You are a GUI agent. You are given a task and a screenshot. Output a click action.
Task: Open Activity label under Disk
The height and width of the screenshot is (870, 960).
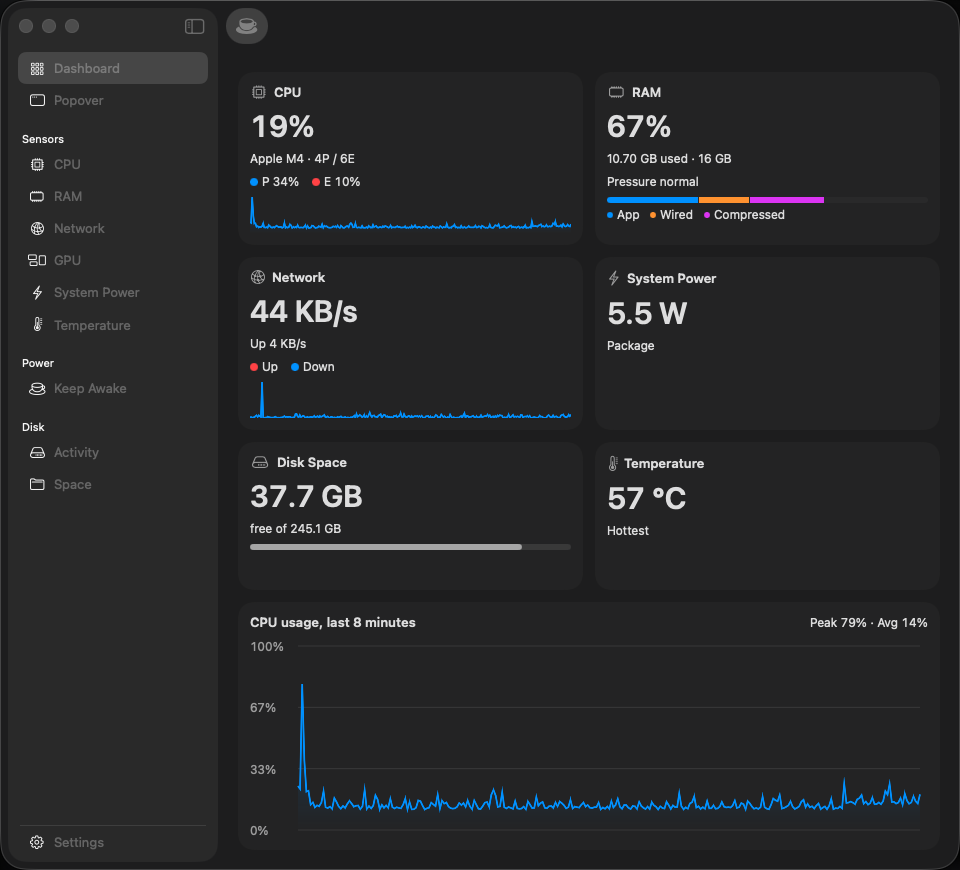pos(77,452)
